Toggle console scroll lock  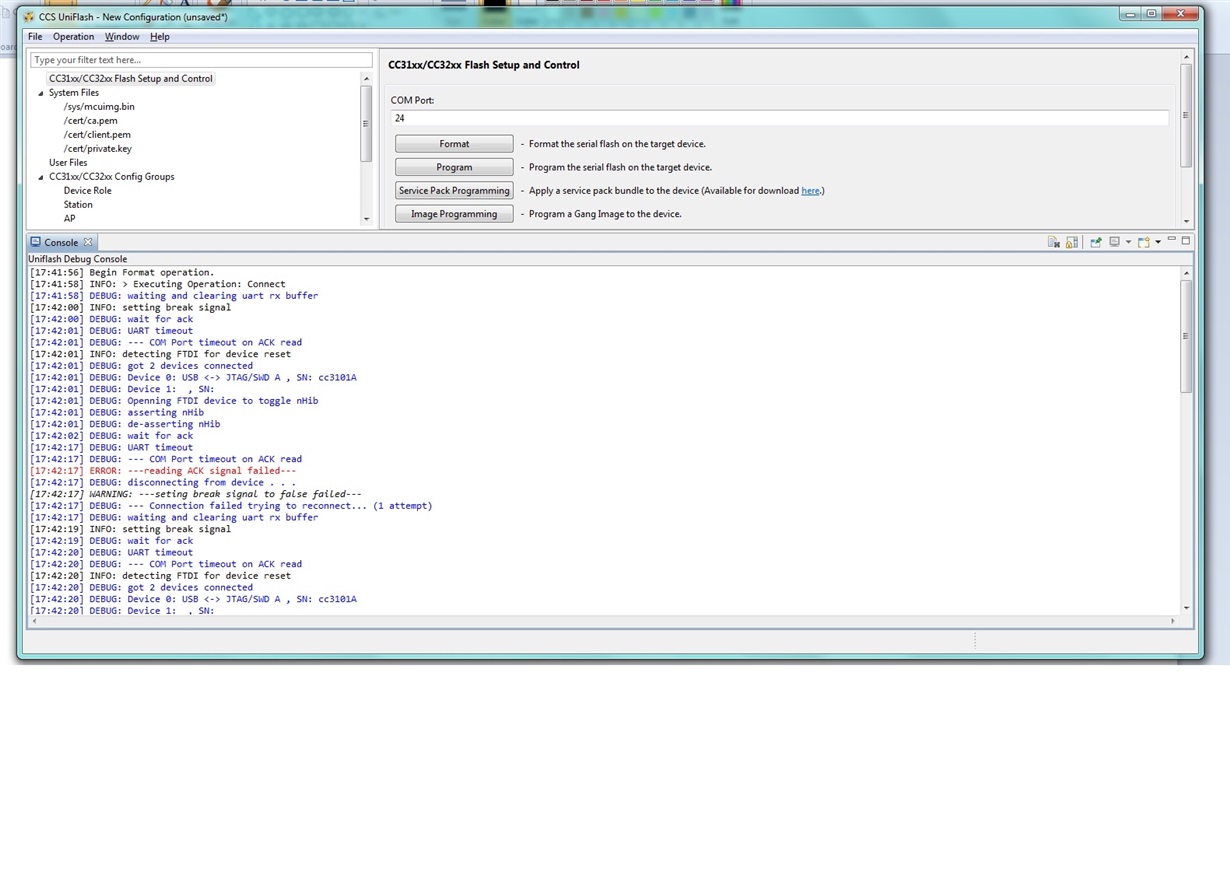[x=1072, y=242]
